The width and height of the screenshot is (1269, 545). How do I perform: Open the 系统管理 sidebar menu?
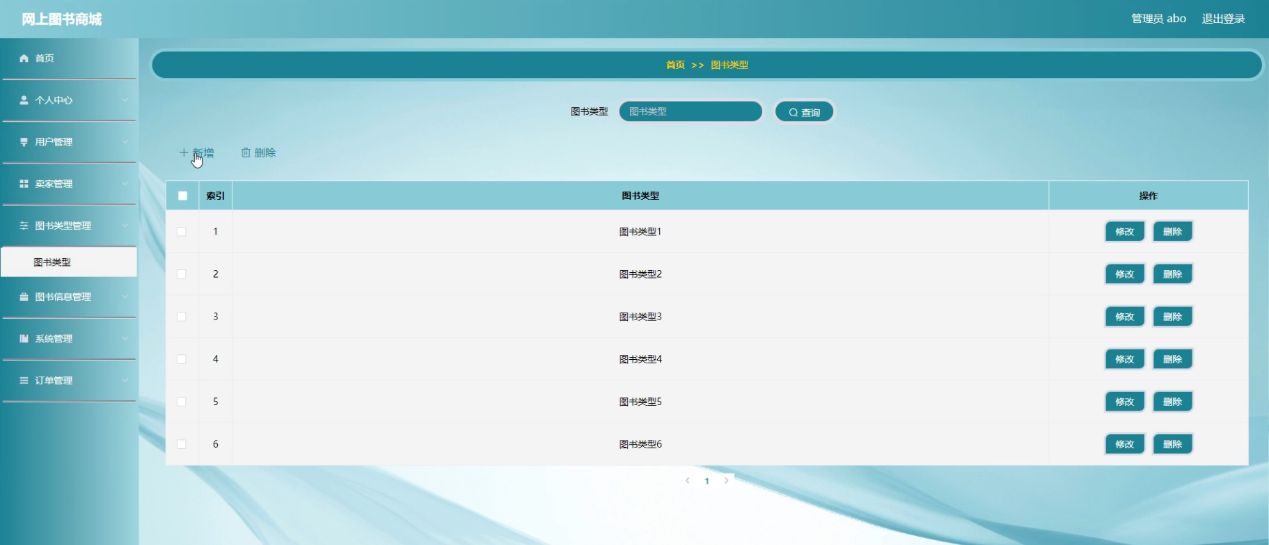(68, 339)
